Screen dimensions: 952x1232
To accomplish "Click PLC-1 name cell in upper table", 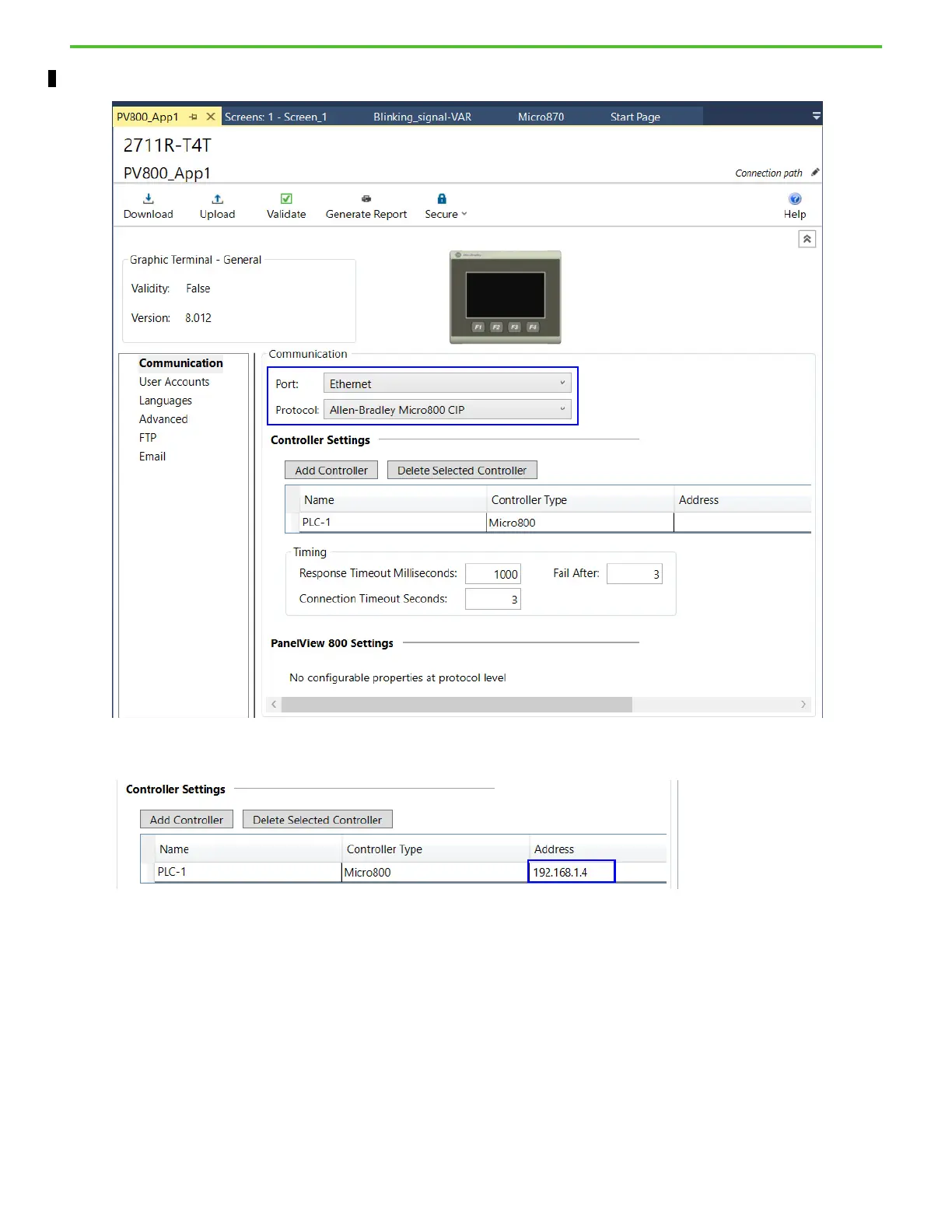I will (393, 522).
